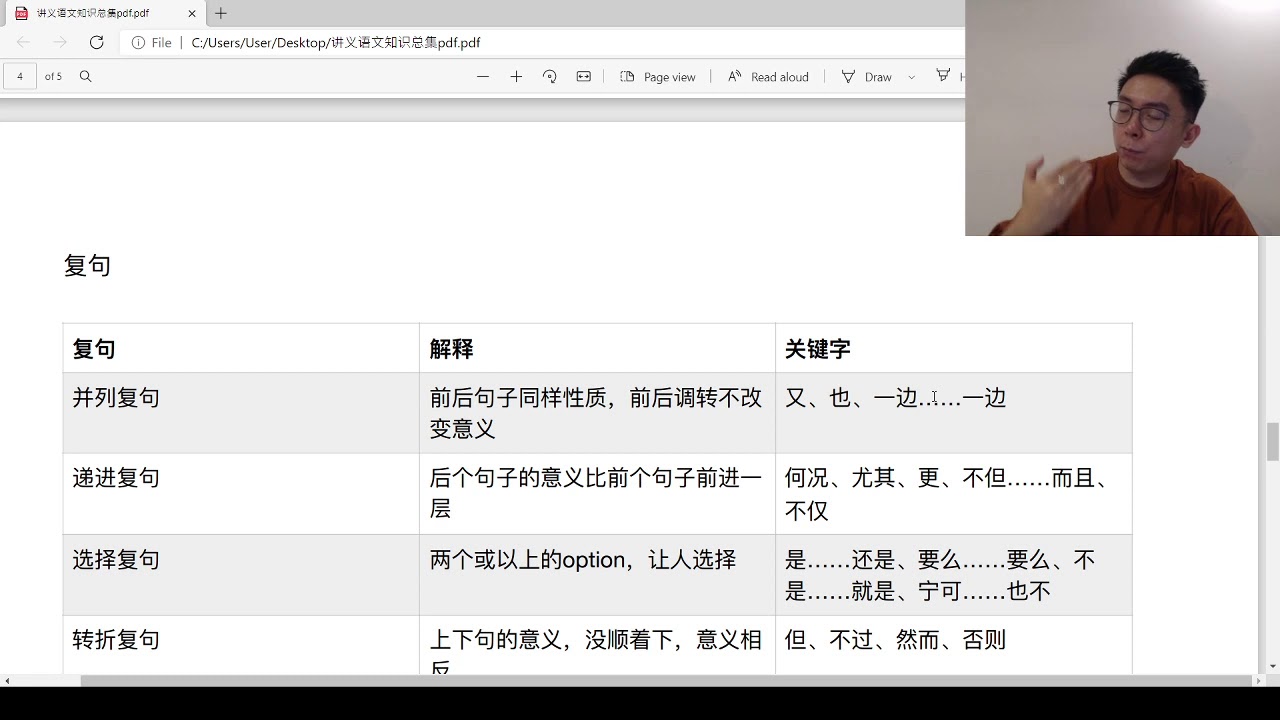Select the 递进复句 row label
This screenshot has width=1280, height=720.
pos(116,477)
